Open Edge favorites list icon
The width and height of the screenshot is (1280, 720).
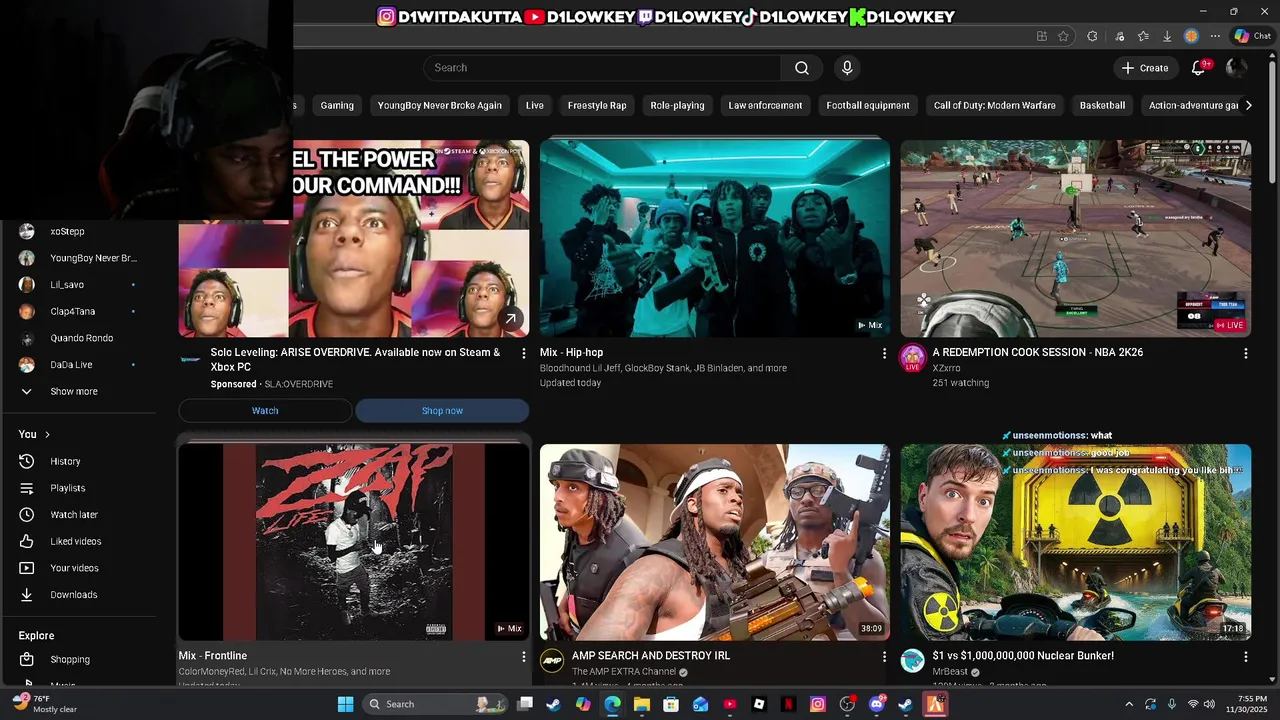coord(1143,36)
